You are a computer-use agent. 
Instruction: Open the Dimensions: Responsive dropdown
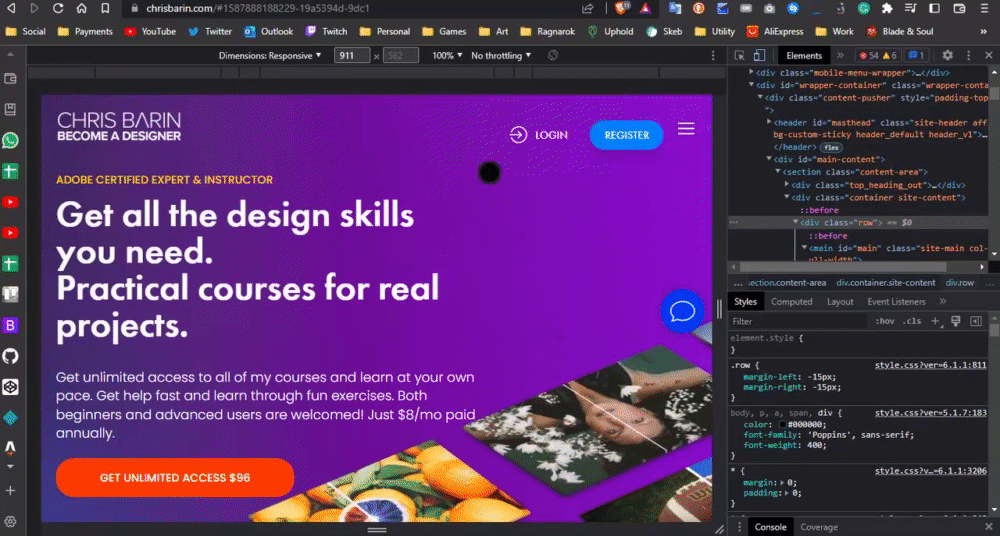[x=270, y=56]
